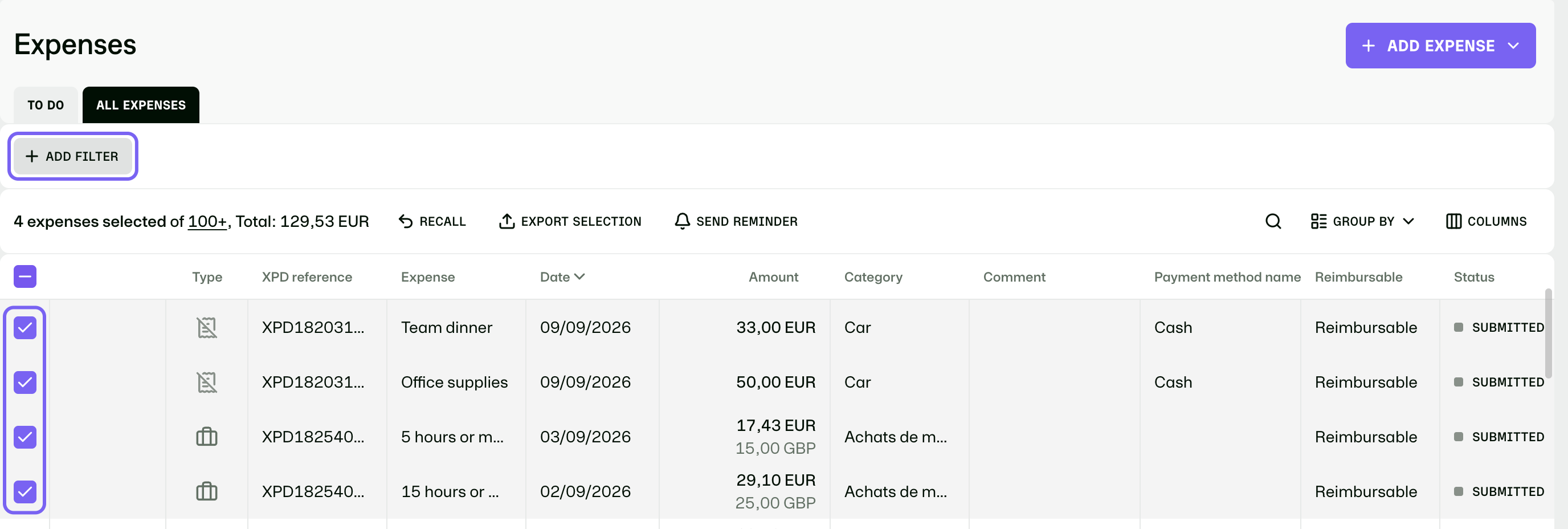Click the Add Filter button
This screenshot has width=1568, height=529.
pyautogui.click(x=72, y=156)
